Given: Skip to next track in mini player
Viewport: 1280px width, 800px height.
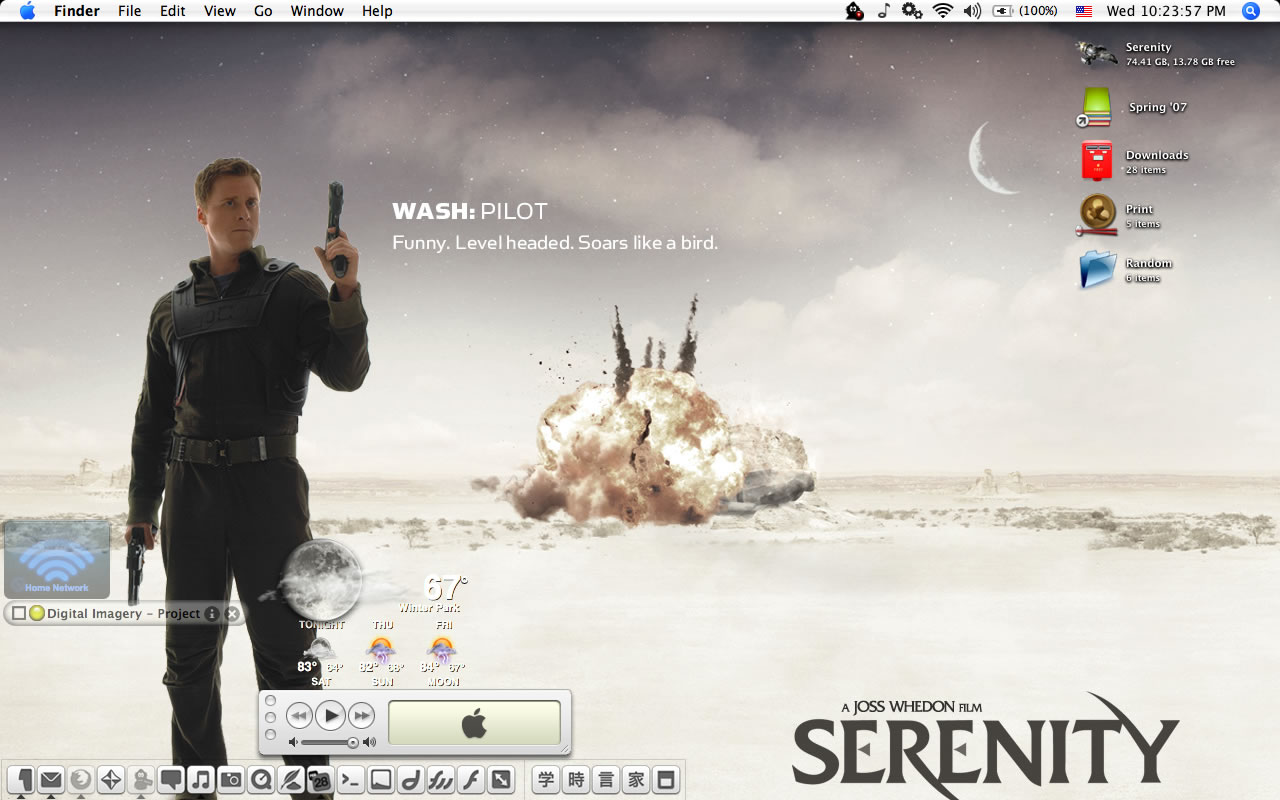Looking at the screenshot, I should point(361,715).
